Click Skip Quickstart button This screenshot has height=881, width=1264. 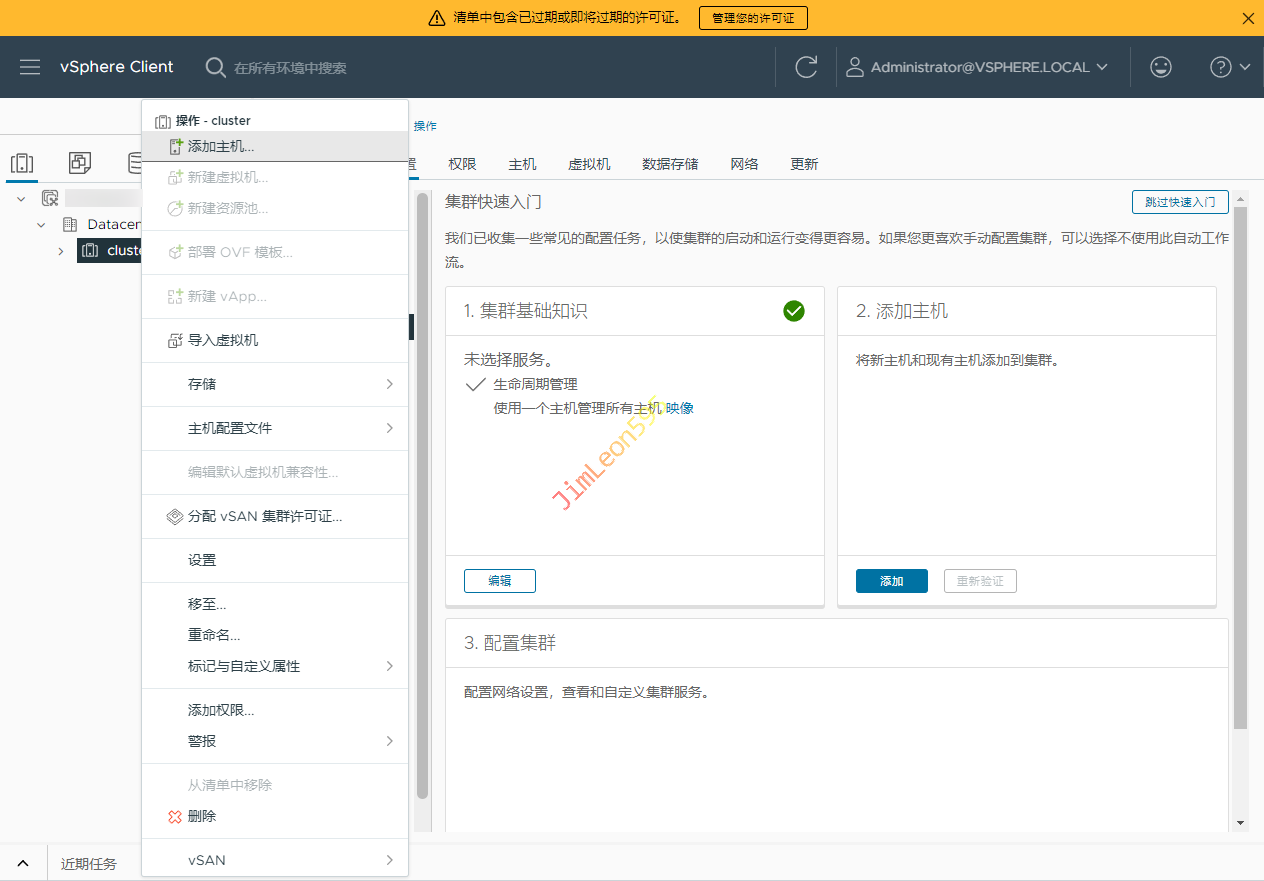(x=1180, y=202)
